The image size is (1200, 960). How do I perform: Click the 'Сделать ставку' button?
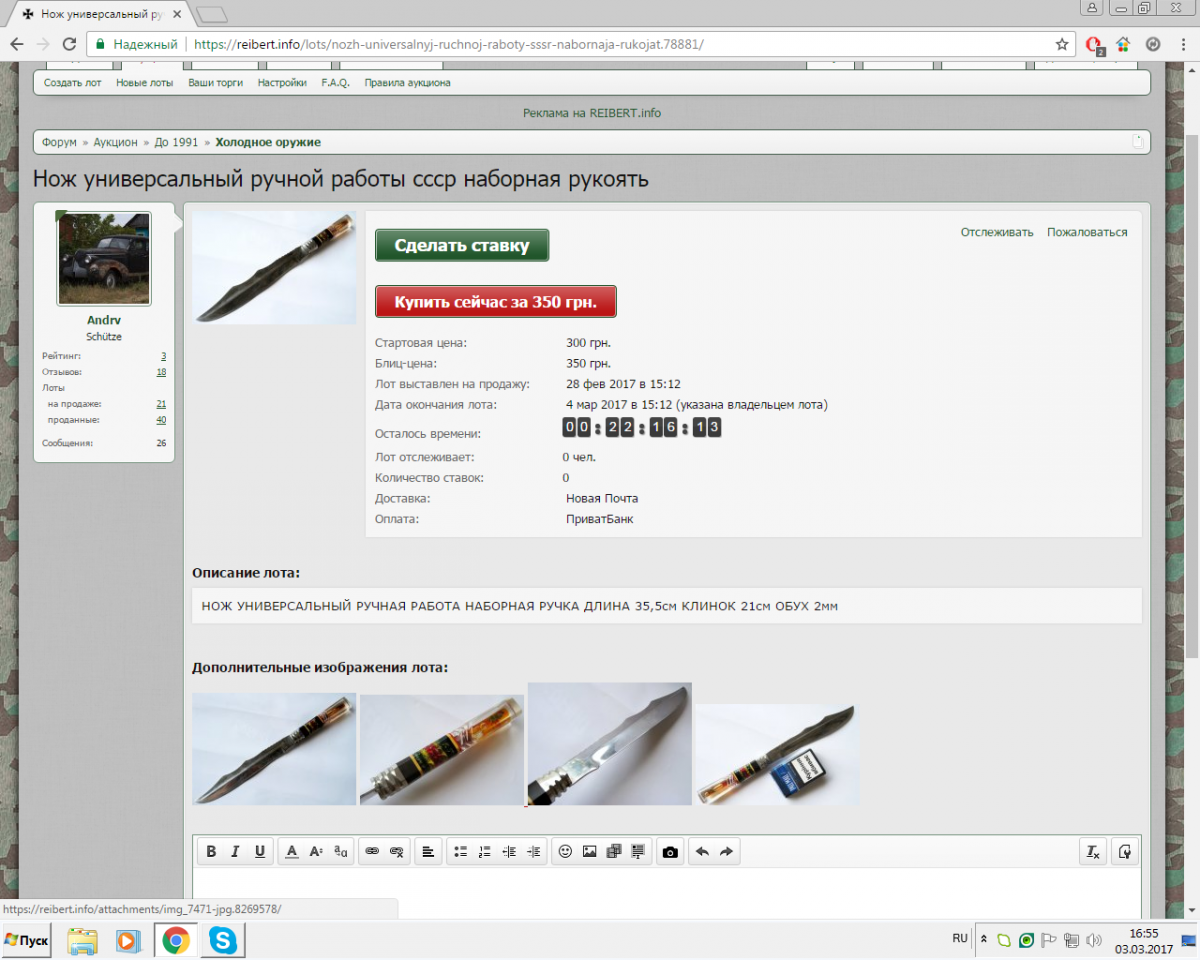pos(462,246)
